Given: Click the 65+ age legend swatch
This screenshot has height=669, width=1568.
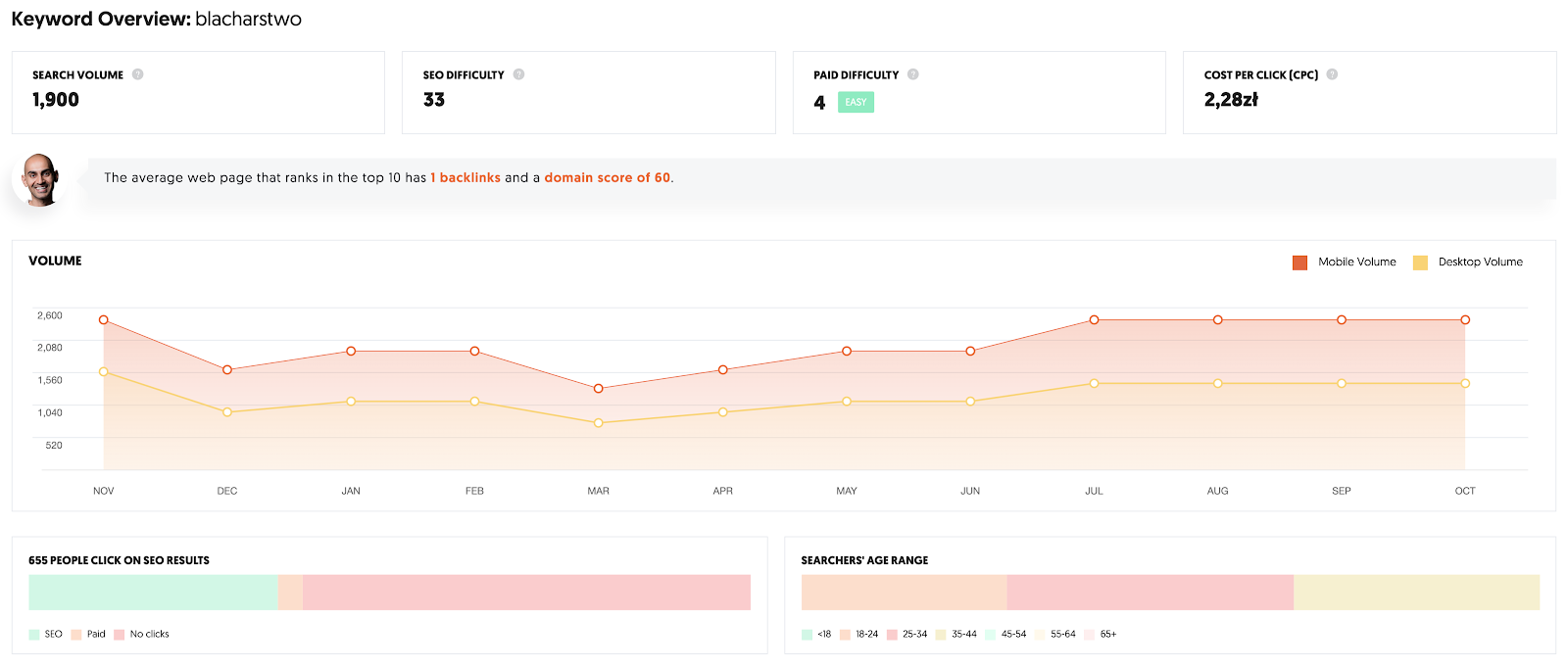Looking at the screenshot, I should click(1089, 635).
